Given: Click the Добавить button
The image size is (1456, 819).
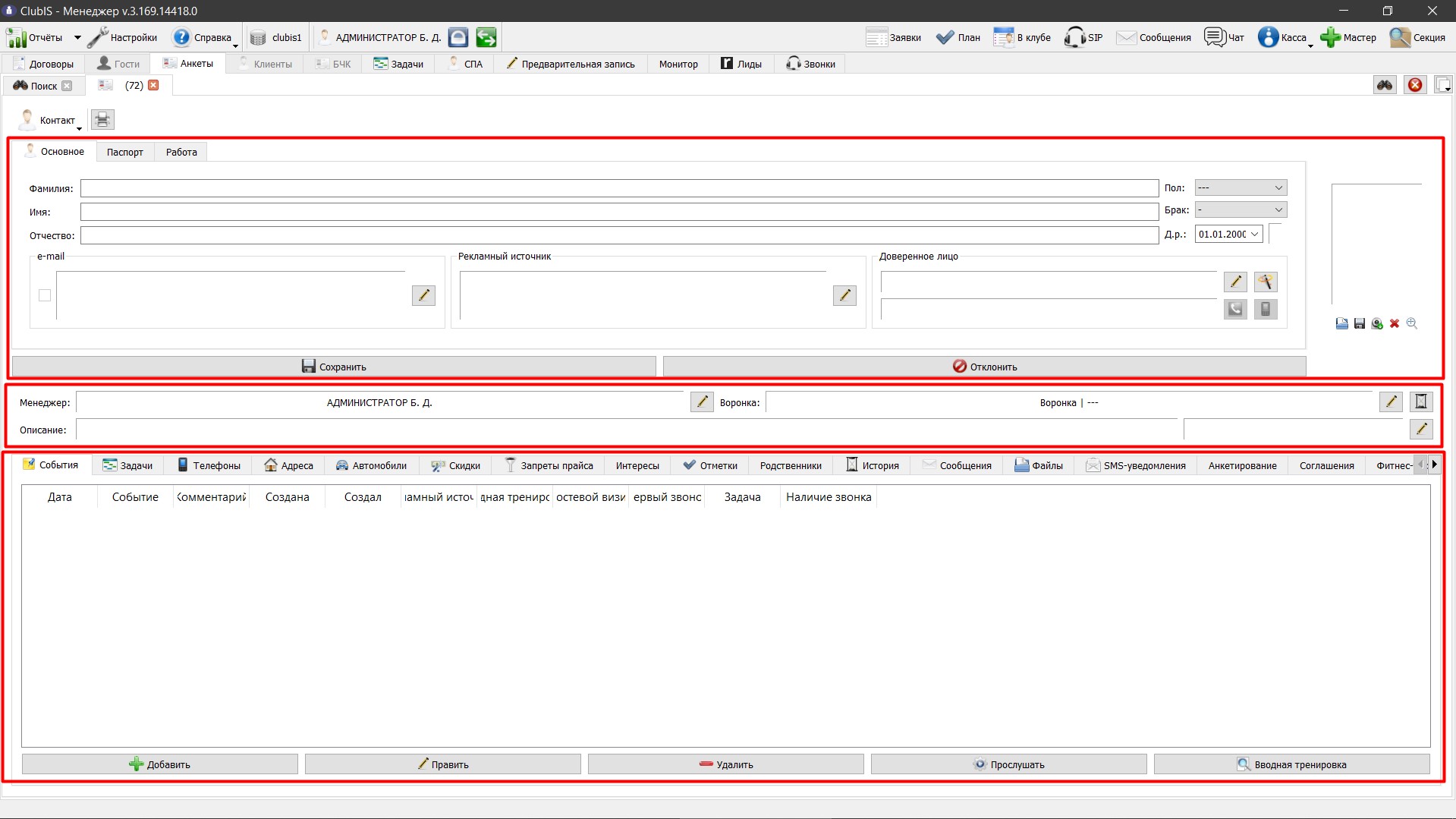Looking at the screenshot, I should 160,764.
